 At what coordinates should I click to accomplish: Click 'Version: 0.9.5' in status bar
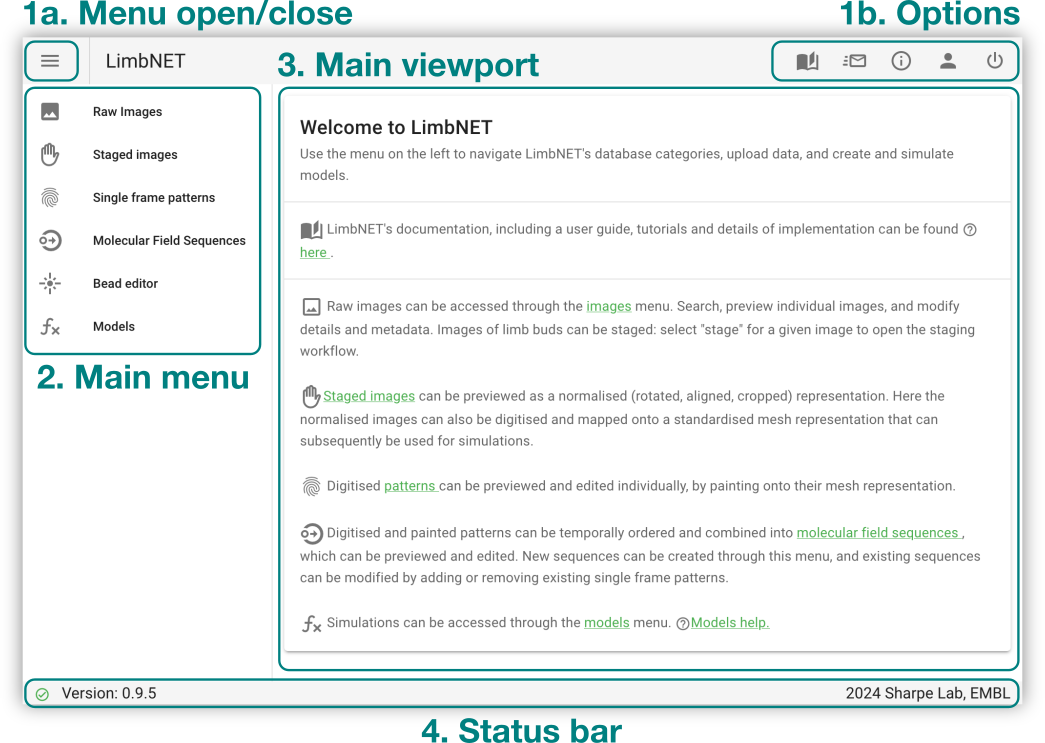[x=109, y=693]
